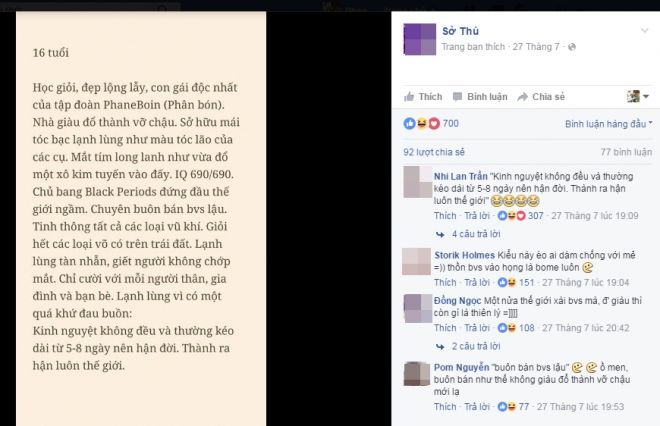Click the Bình luận speech bubble icon
The width and height of the screenshot is (660, 426).
pos(457,97)
